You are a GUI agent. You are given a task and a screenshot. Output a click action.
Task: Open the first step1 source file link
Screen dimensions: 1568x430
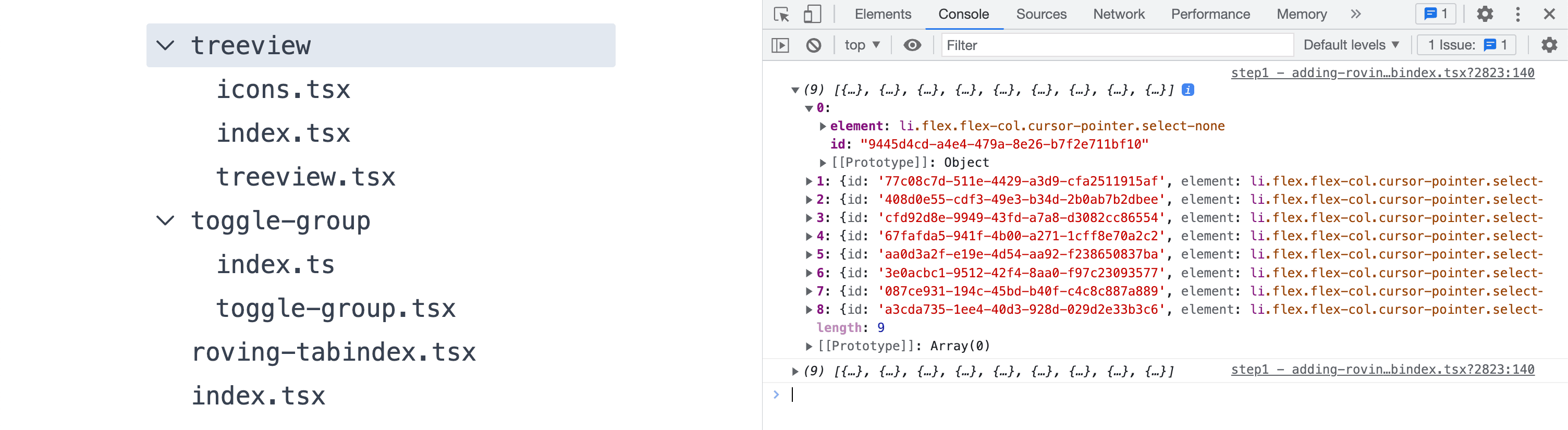point(1382,73)
